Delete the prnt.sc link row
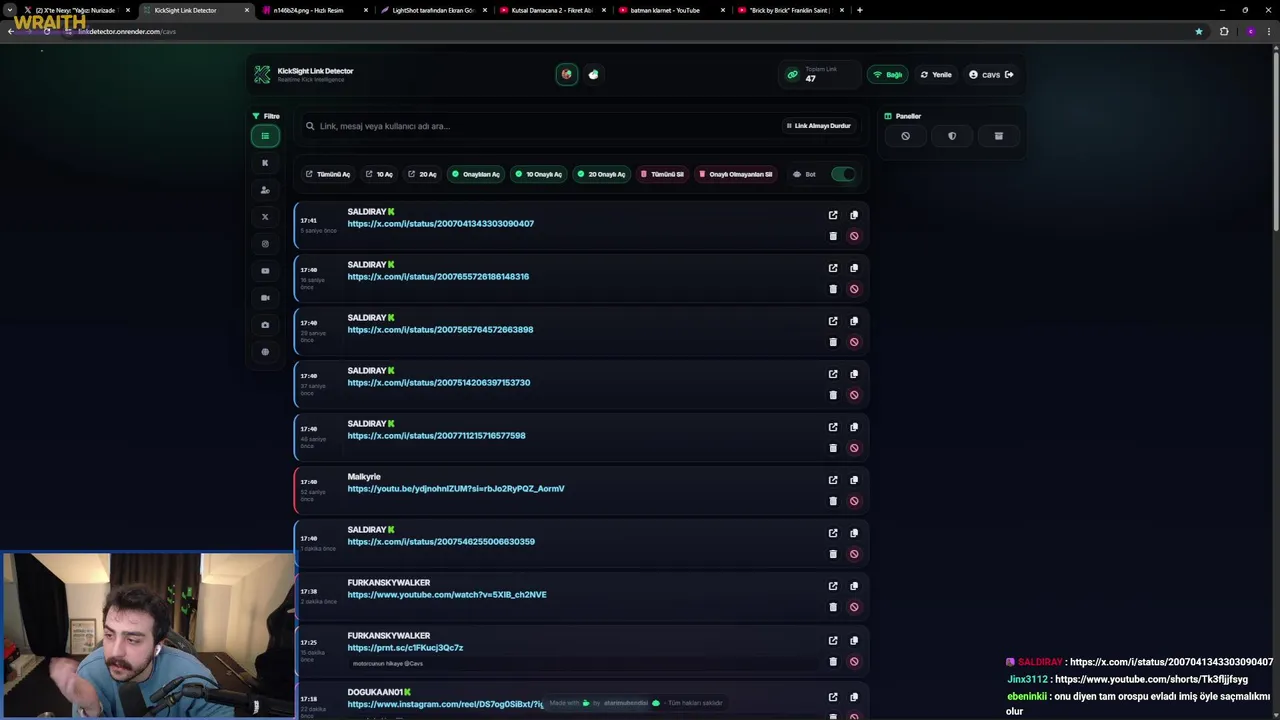Screen dimensions: 1280x720 [x=833, y=661]
